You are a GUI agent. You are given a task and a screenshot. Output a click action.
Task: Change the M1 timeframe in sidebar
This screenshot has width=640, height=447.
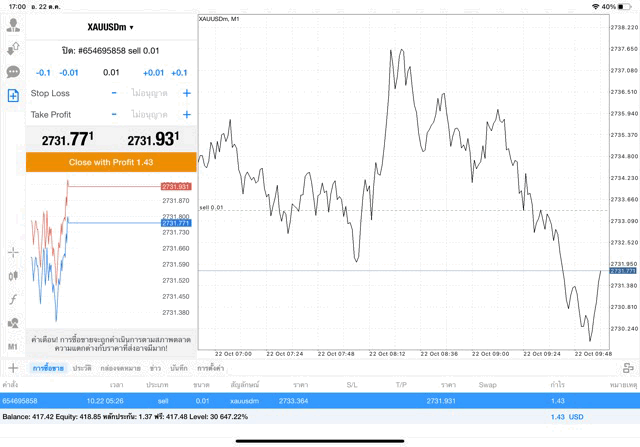[13, 346]
